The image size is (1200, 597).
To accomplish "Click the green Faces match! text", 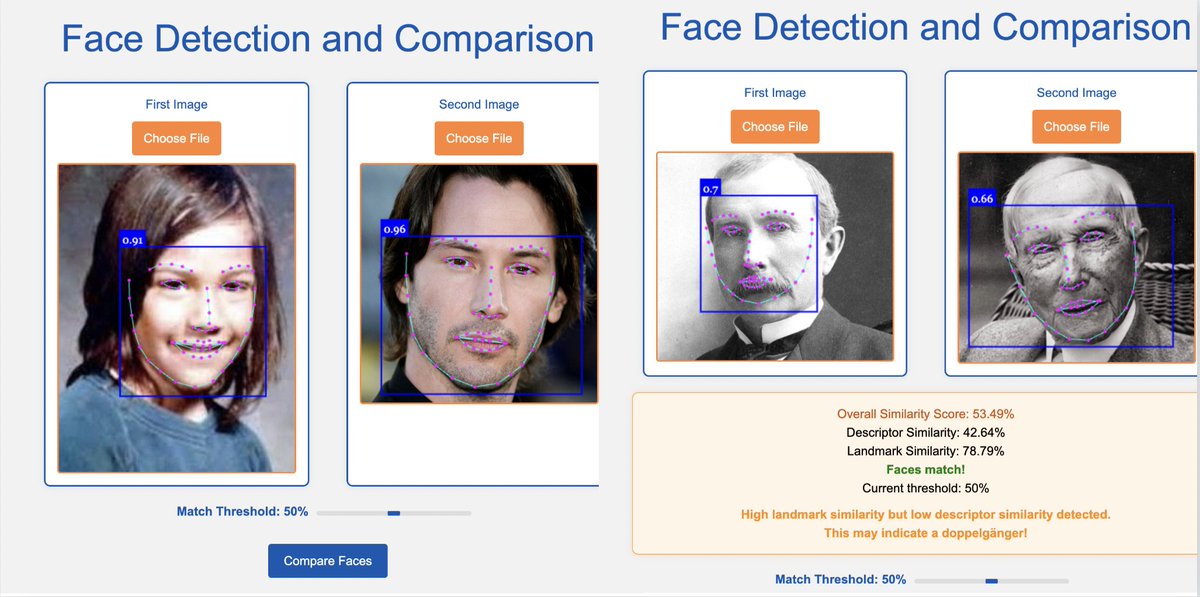I will pos(926,469).
